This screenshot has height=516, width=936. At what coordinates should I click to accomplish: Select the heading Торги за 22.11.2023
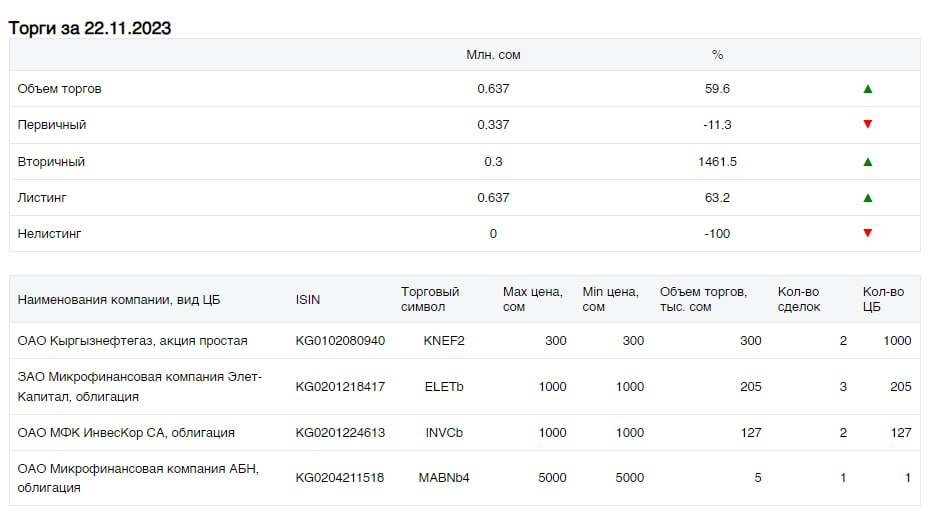point(90,28)
